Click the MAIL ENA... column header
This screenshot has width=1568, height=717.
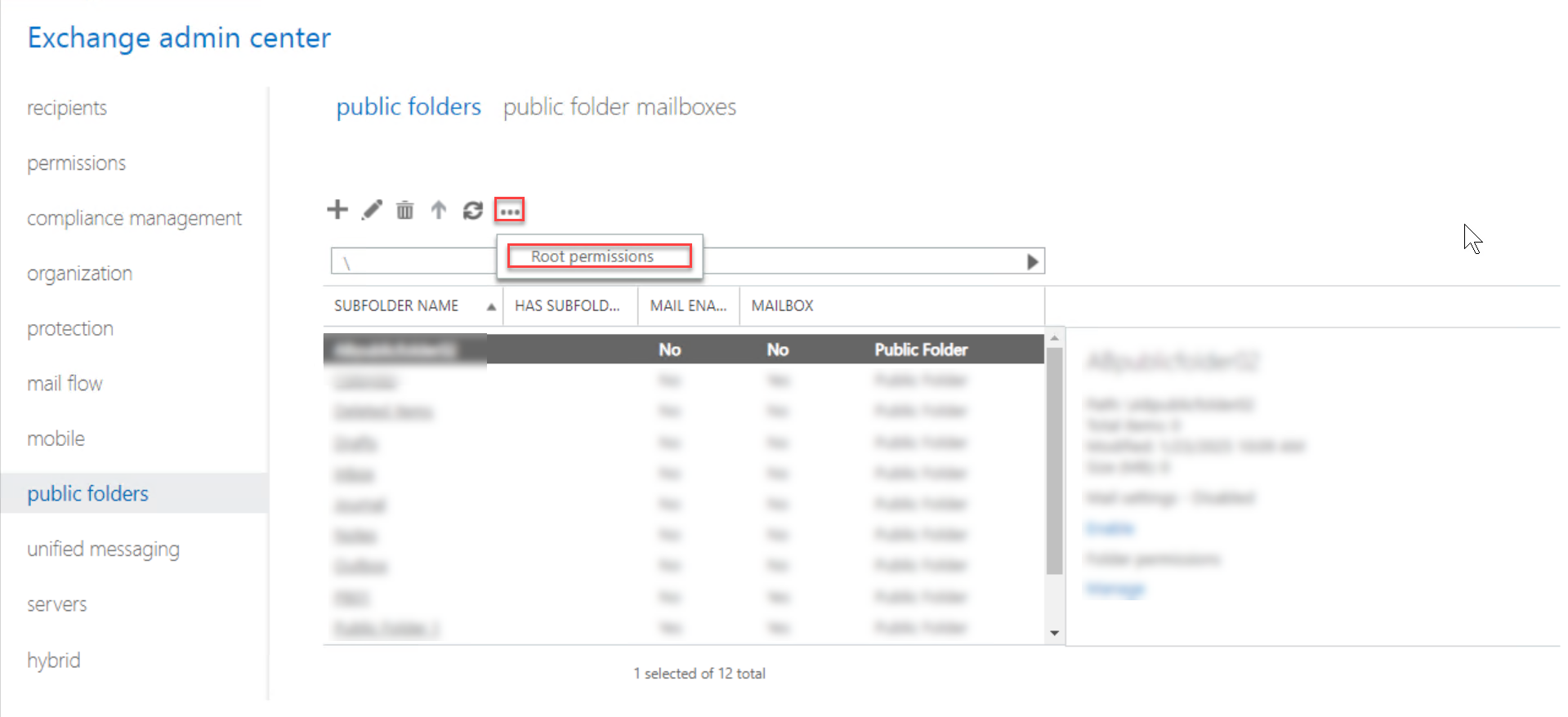(x=689, y=305)
